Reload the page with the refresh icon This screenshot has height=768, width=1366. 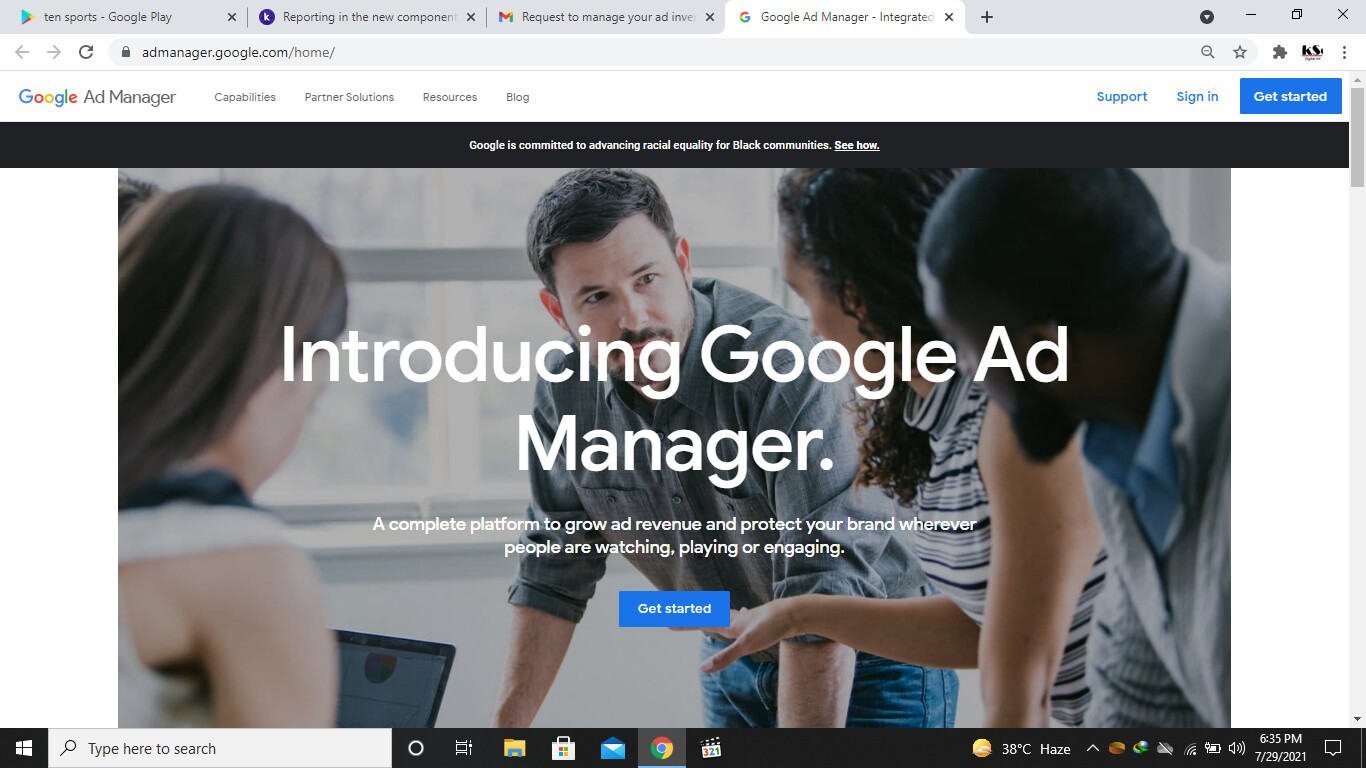click(x=86, y=52)
